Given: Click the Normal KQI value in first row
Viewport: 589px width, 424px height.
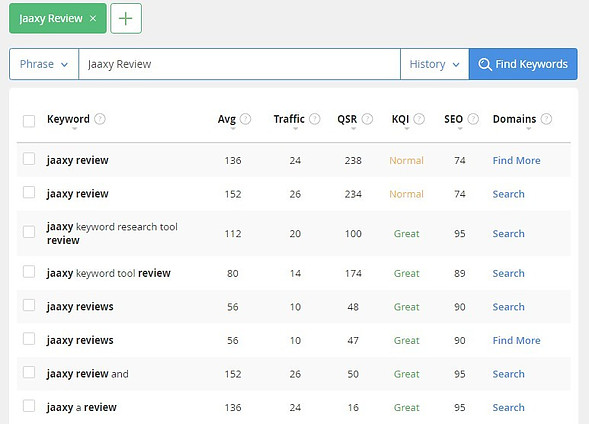Looking at the screenshot, I should point(406,161).
